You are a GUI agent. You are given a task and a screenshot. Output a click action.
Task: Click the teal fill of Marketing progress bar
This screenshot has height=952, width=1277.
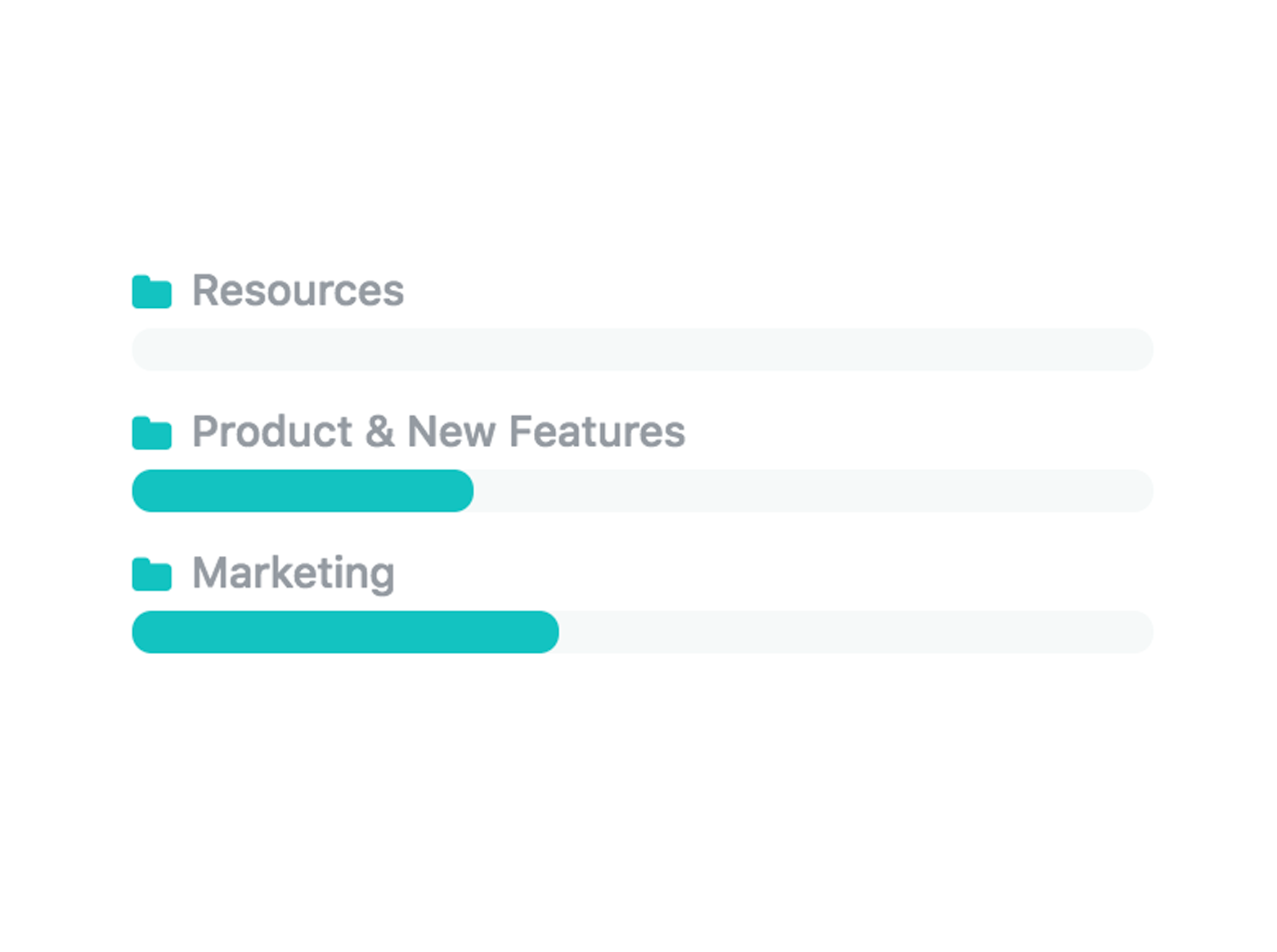pyautogui.click(x=345, y=633)
